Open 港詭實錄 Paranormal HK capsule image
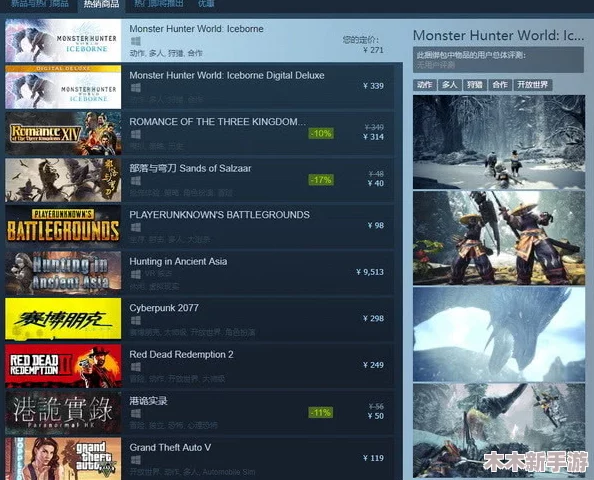The height and width of the screenshot is (480, 594). click(63, 413)
